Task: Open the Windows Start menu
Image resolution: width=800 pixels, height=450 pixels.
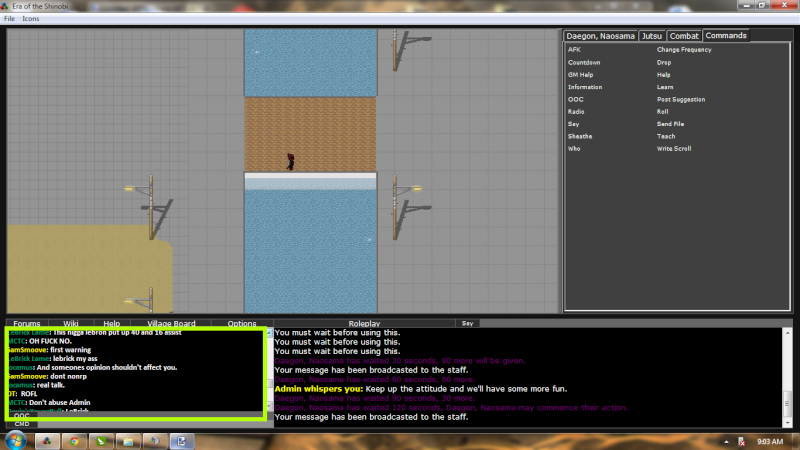Action: (15, 440)
